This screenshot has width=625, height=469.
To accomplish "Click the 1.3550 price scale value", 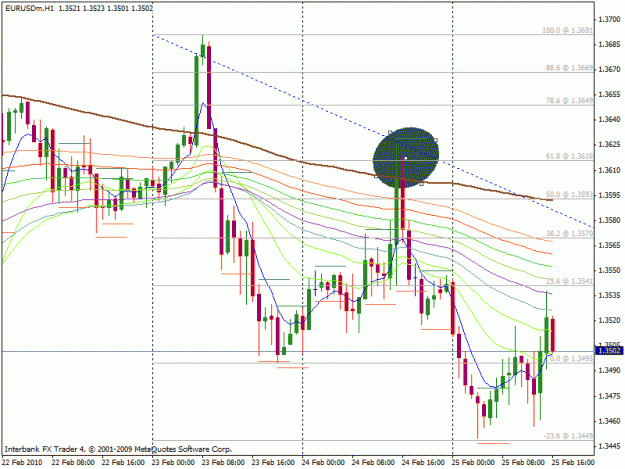I will click(x=610, y=271).
